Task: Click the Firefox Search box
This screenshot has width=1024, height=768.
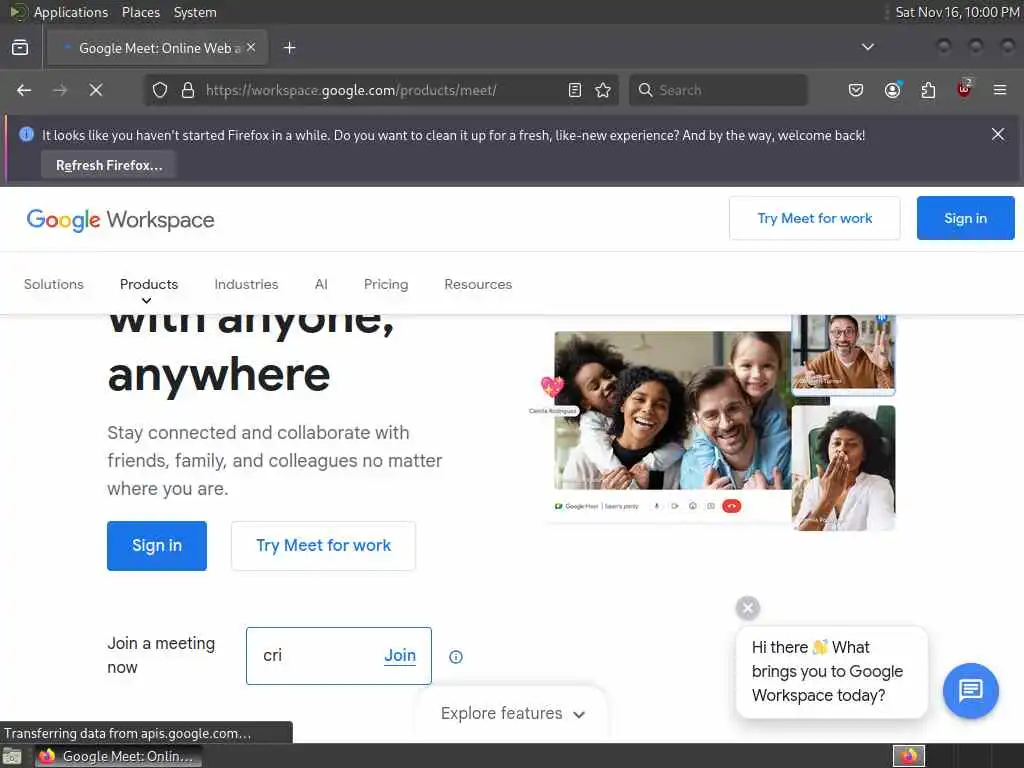Action: tap(718, 90)
